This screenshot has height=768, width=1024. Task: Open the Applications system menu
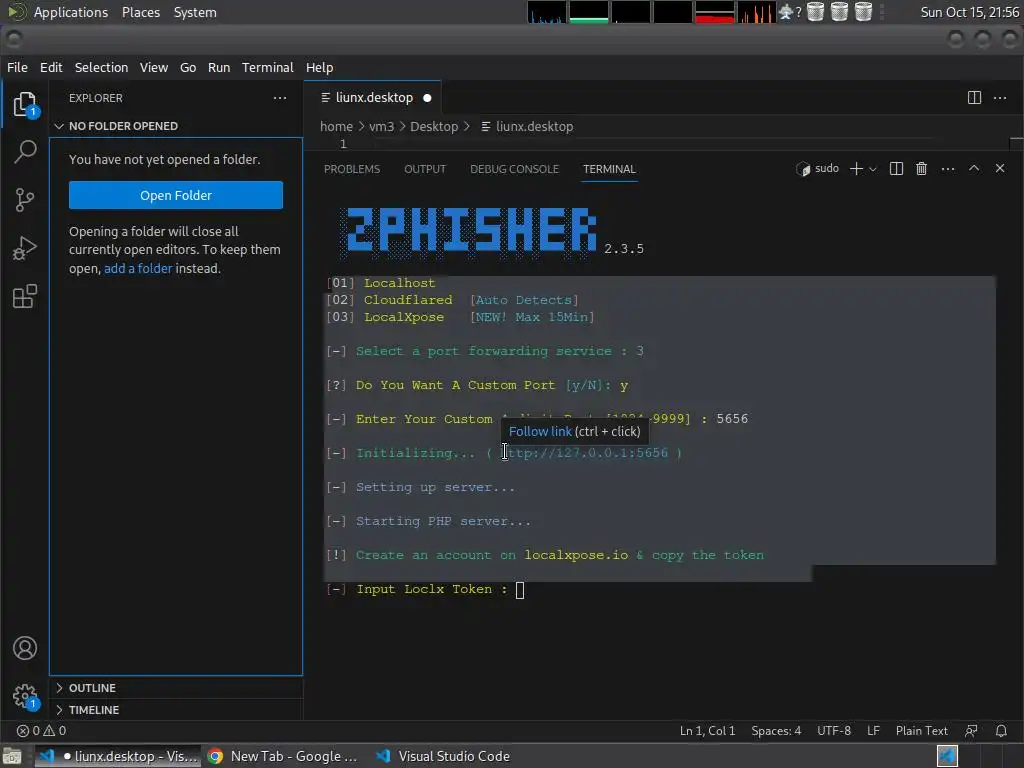coord(71,12)
